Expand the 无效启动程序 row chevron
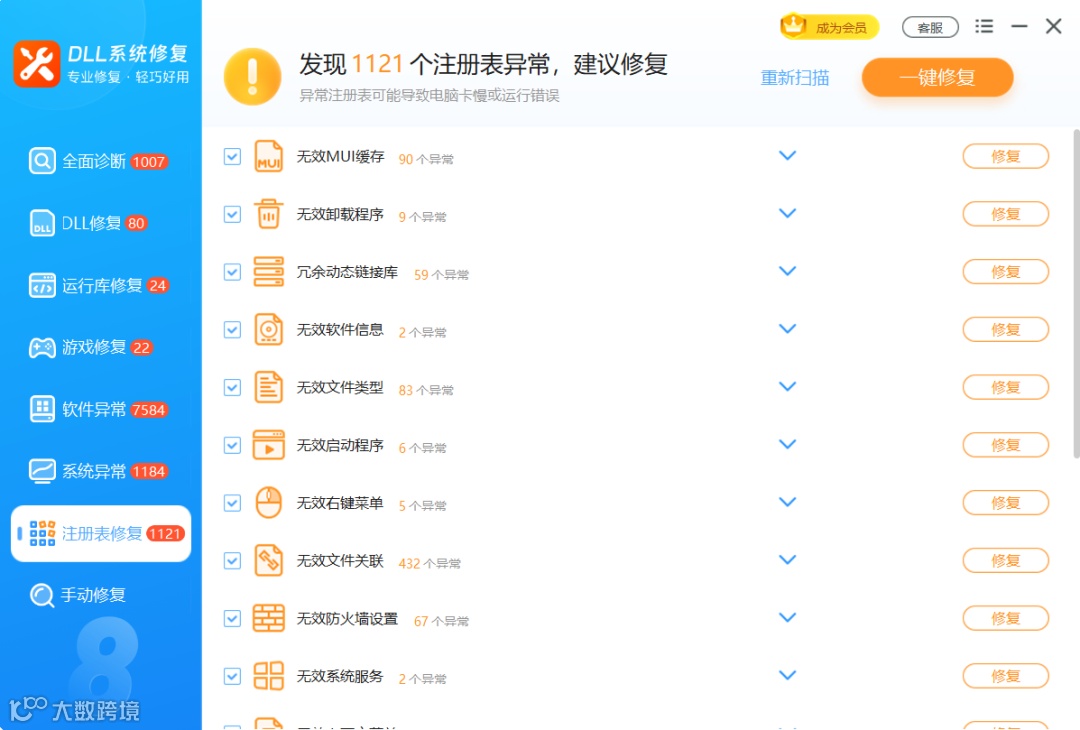The width and height of the screenshot is (1080, 730). [787, 444]
